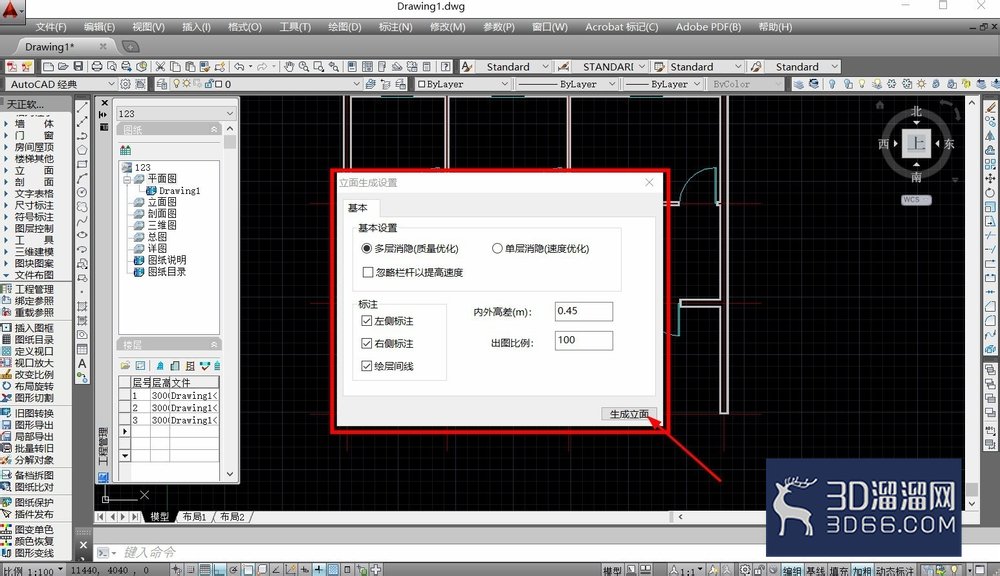Click 工程管理 in the left menu
The image size is (1000, 576).
34,289
